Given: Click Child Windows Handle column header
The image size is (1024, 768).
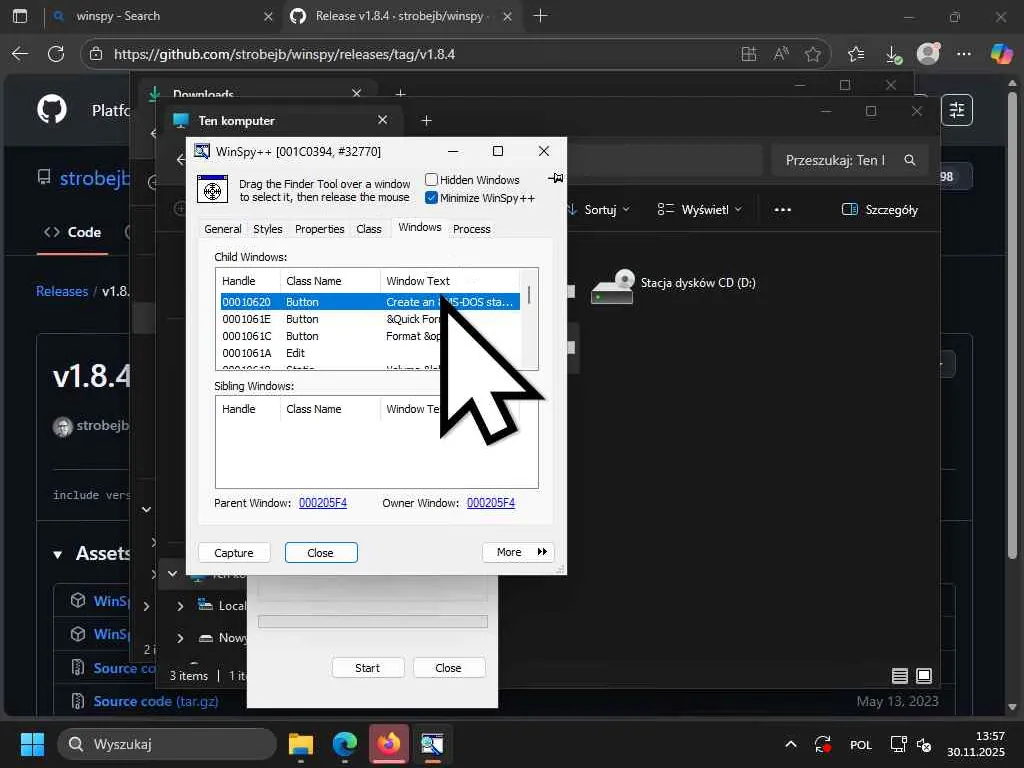Looking at the screenshot, I should coord(248,281).
